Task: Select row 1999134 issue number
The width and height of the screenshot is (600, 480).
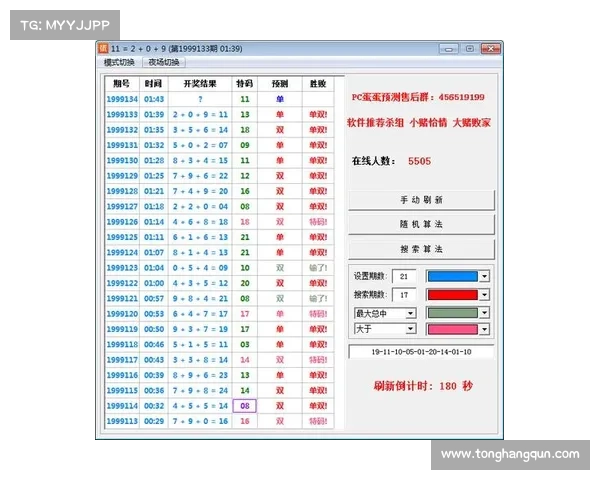Action: click(122, 99)
